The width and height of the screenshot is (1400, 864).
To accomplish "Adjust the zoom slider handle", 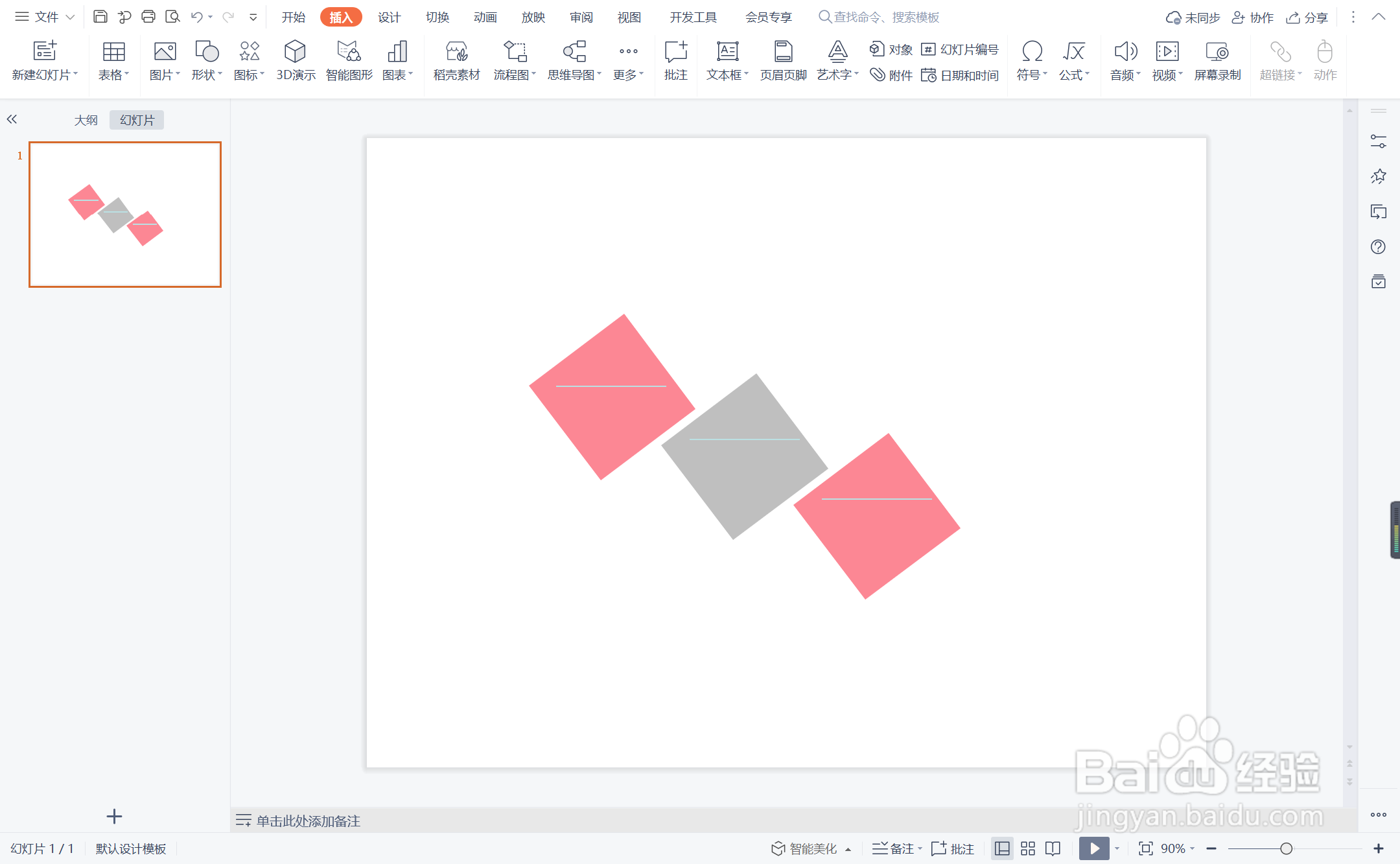I will coord(1286,848).
